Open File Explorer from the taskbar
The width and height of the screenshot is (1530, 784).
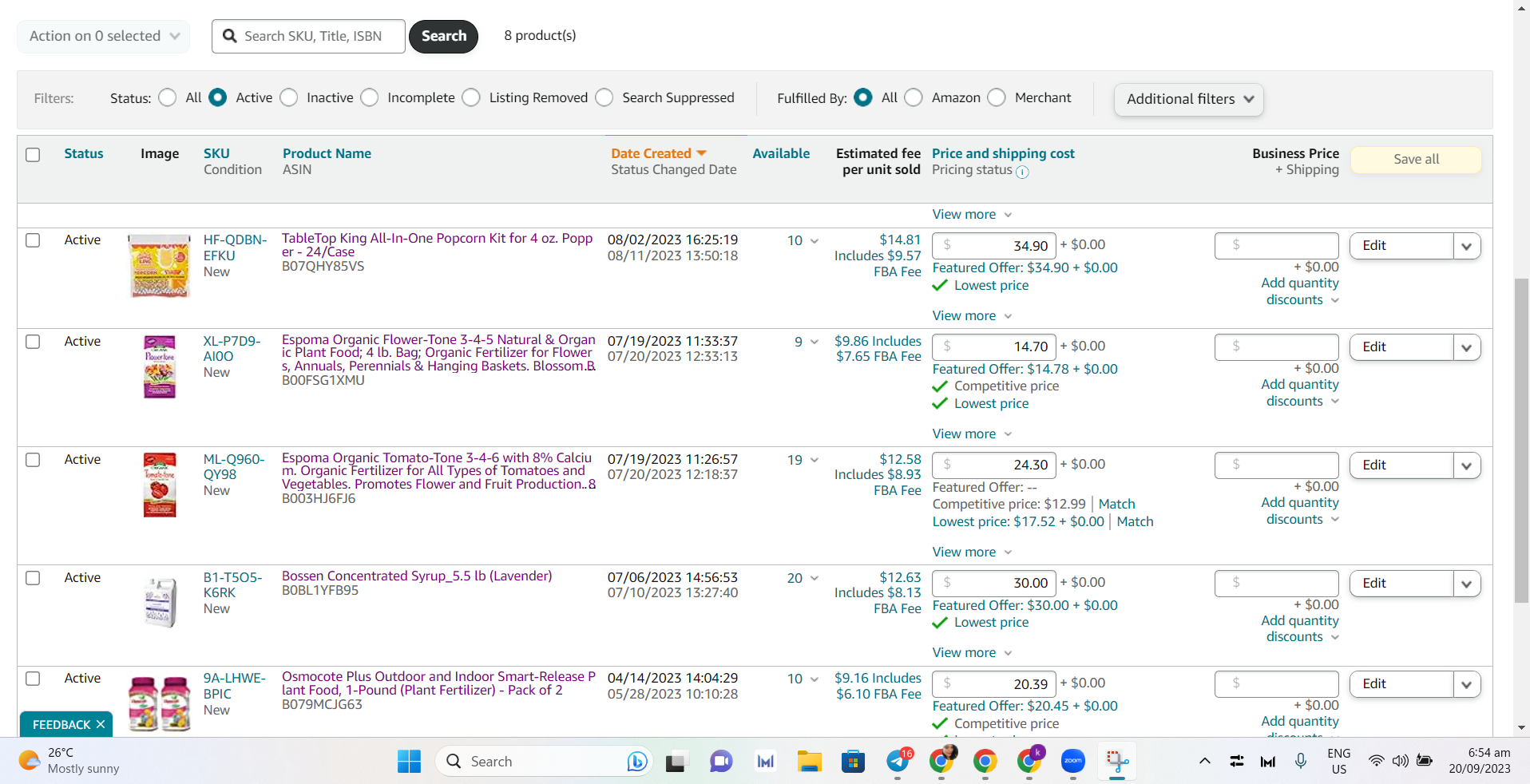coord(809,762)
